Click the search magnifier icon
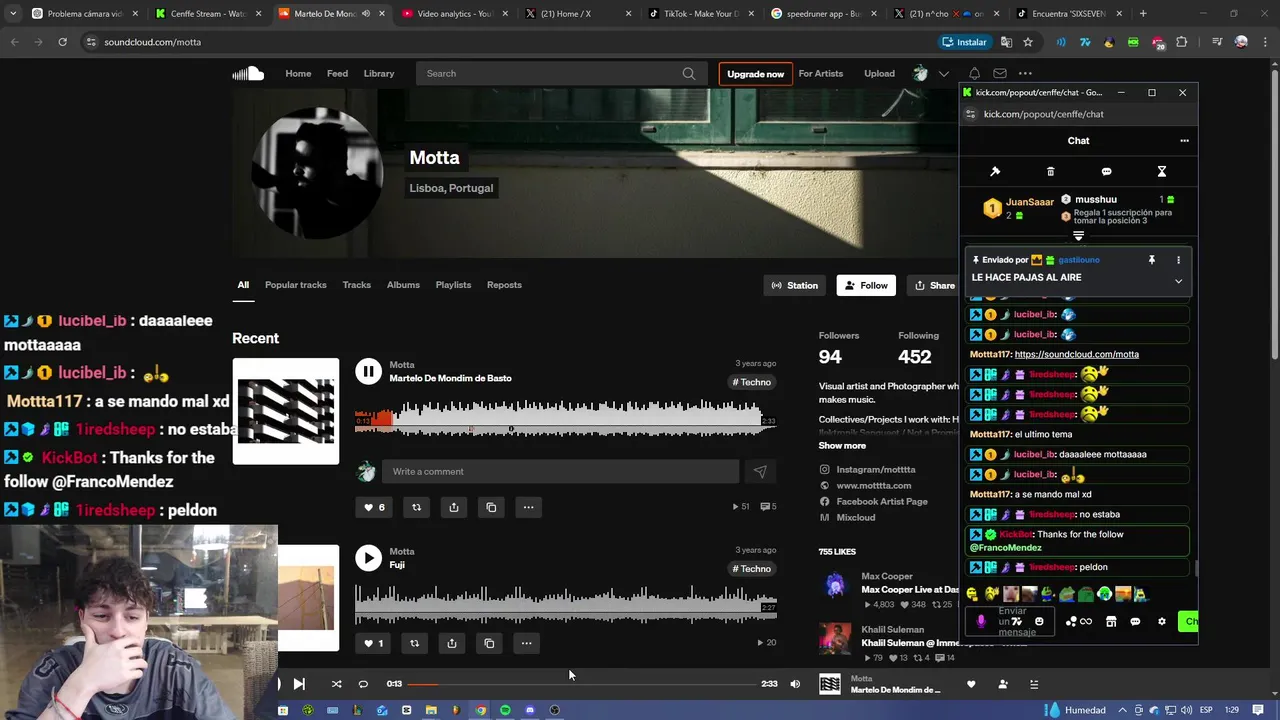Image resolution: width=1280 pixels, height=720 pixels. point(689,73)
